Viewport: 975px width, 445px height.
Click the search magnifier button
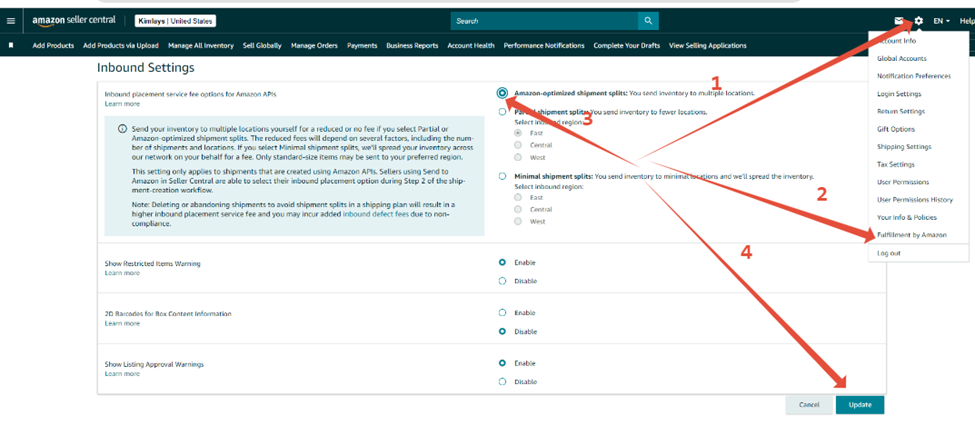click(x=648, y=21)
